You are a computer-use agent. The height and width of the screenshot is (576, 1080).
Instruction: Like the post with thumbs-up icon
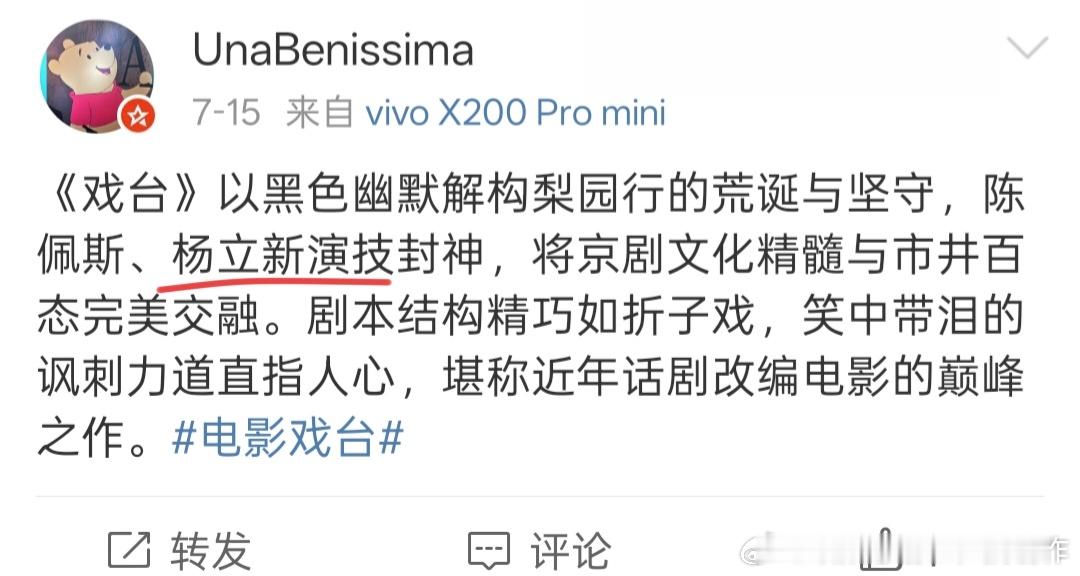point(881,551)
